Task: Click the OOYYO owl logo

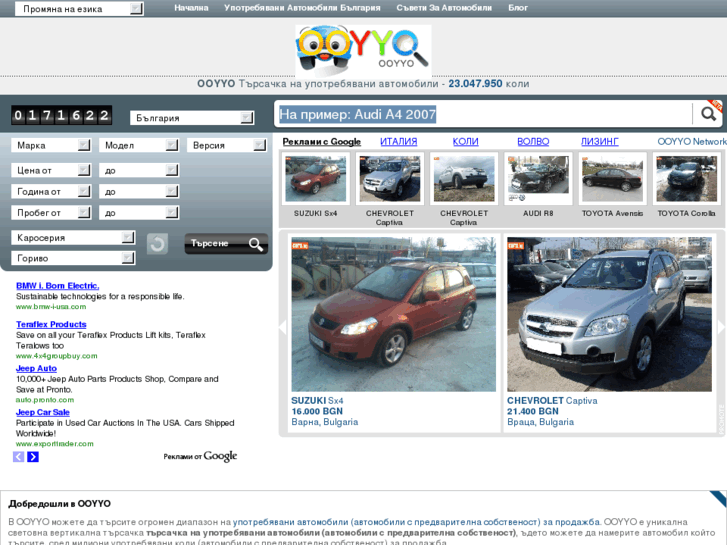Action: (363, 51)
